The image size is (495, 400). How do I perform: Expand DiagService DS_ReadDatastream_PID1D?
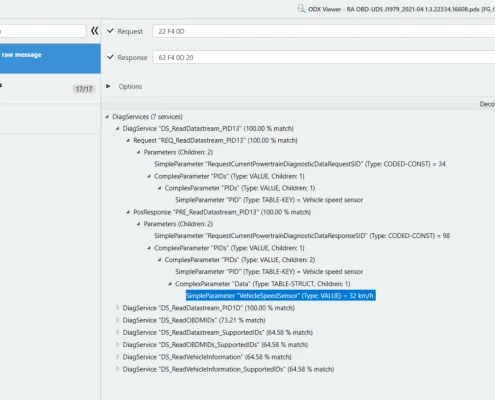117,308
